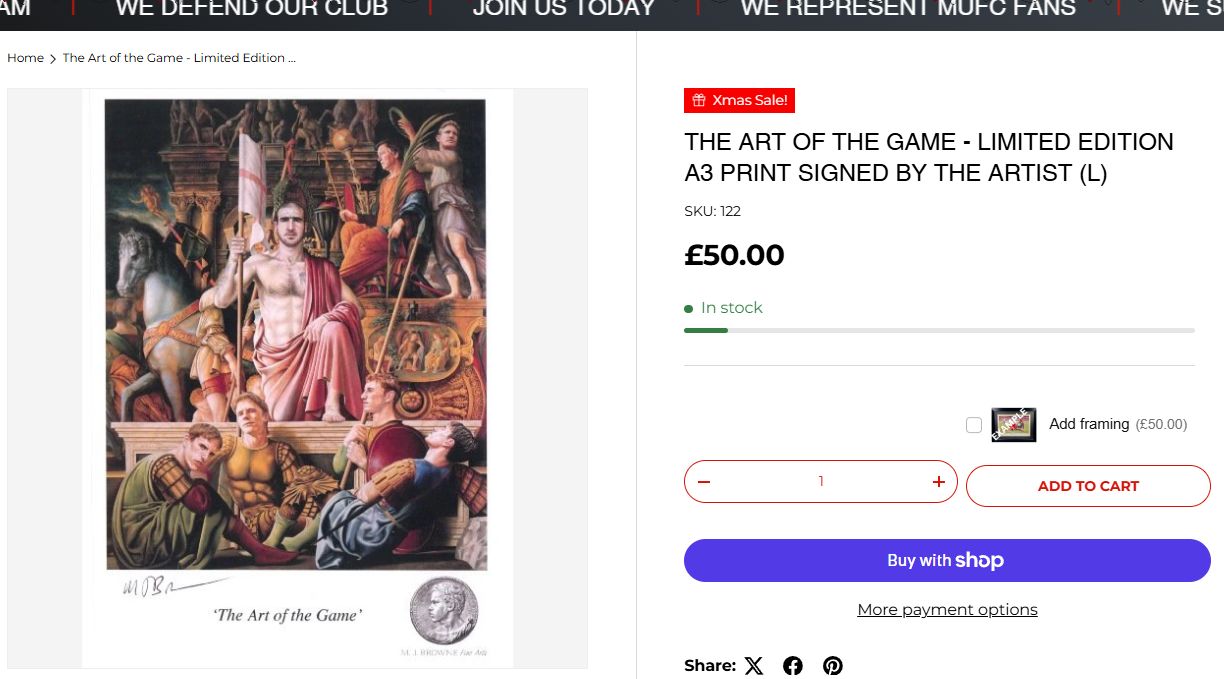Image resolution: width=1224 pixels, height=679 pixels.
Task: Click Buy with Shop button
Action: coord(947,561)
